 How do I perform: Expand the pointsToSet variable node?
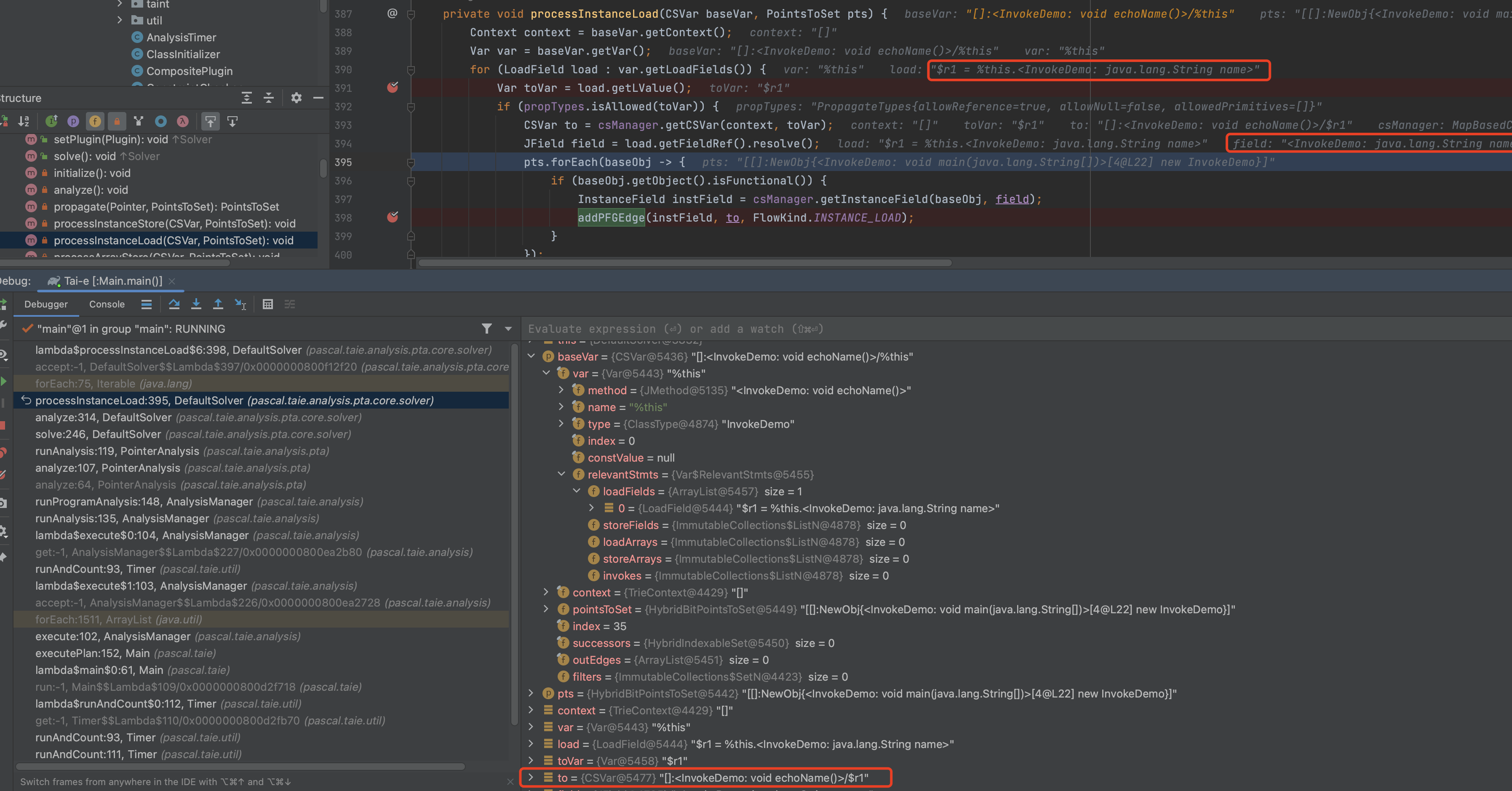546,609
